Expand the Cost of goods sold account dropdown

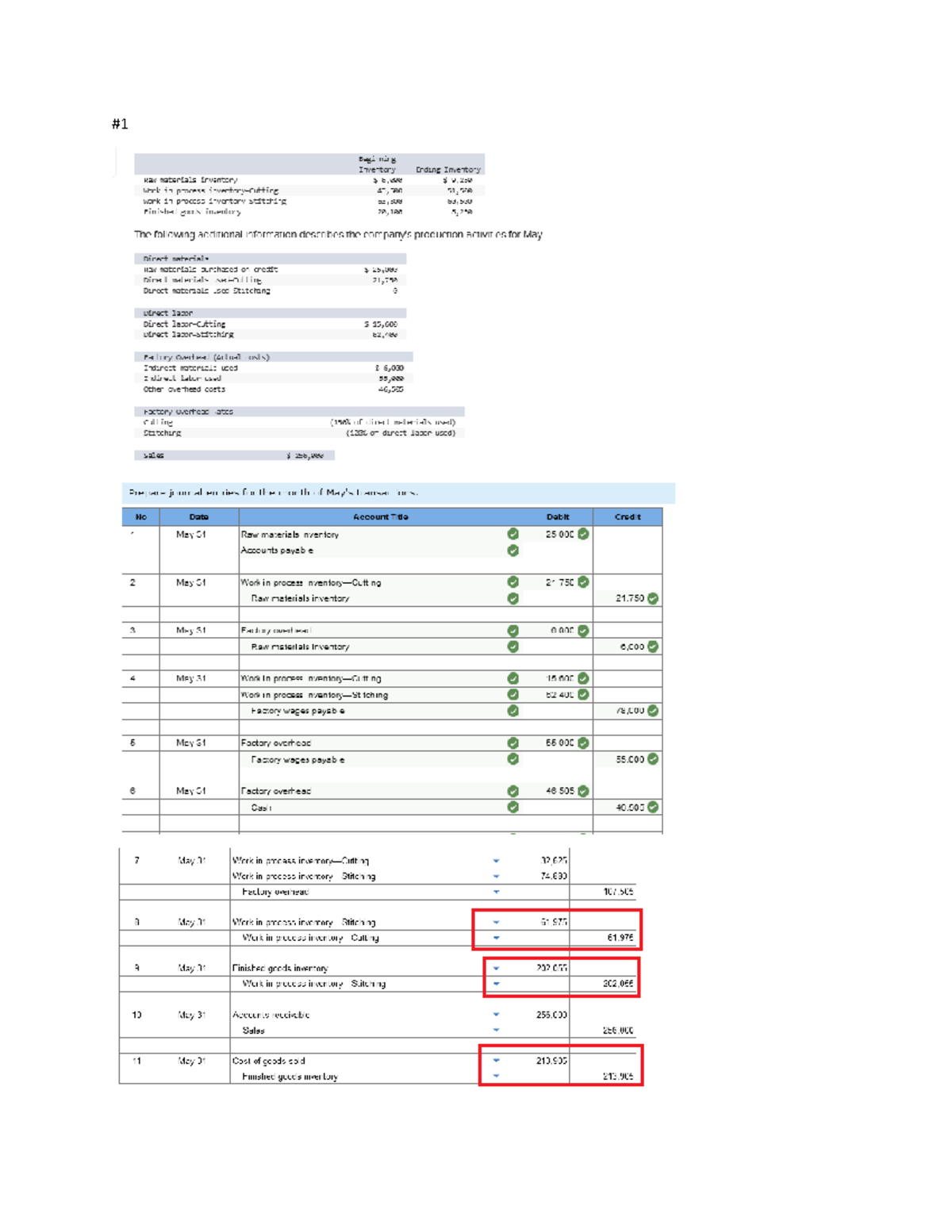[x=496, y=1061]
